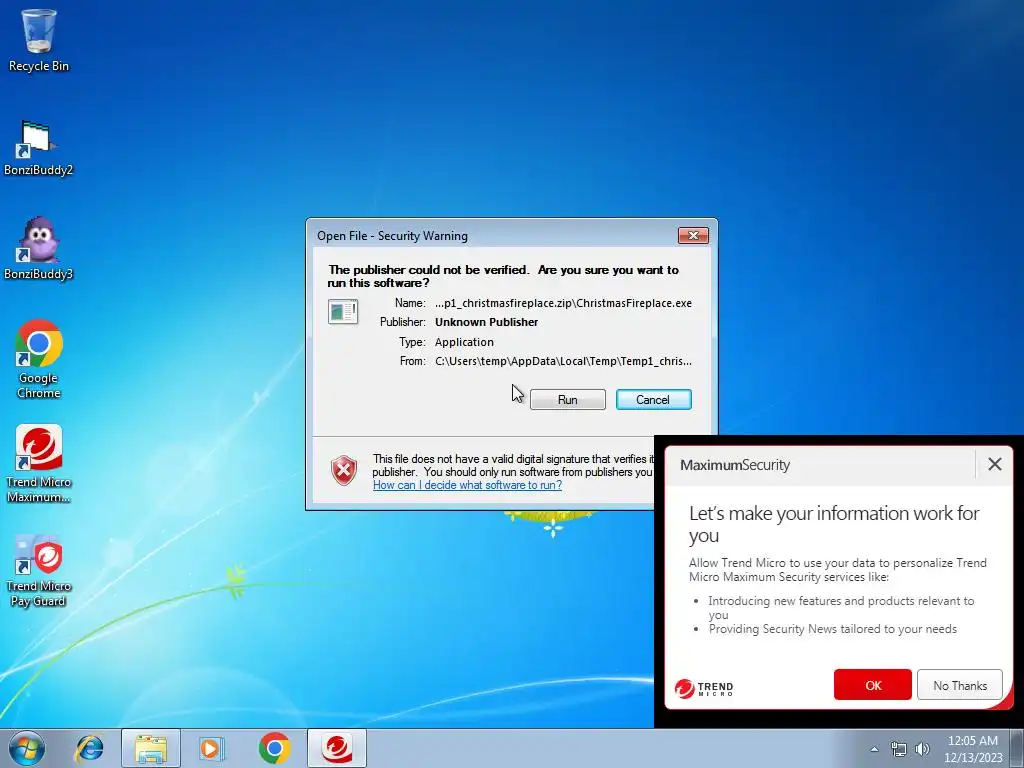Launch Internet Explorer from the taskbar
This screenshot has width=1024, height=768.
[x=89, y=748]
